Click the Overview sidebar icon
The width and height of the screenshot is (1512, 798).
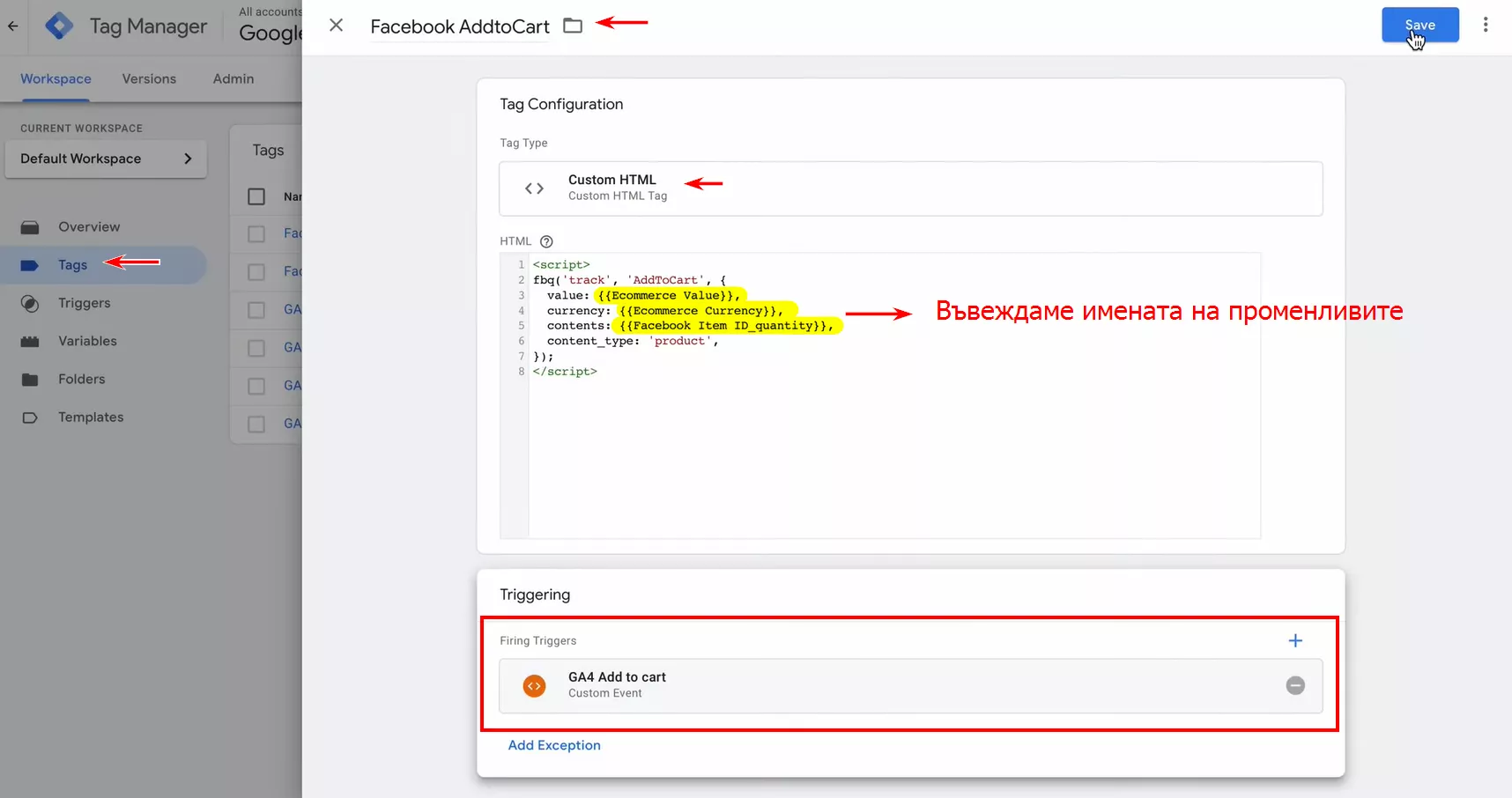pyautogui.click(x=30, y=227)
